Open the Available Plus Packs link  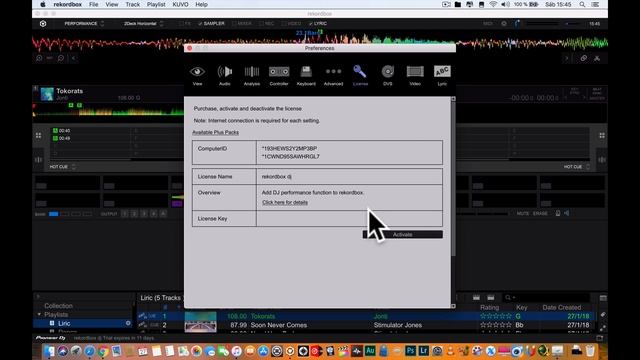coord(216,132)
